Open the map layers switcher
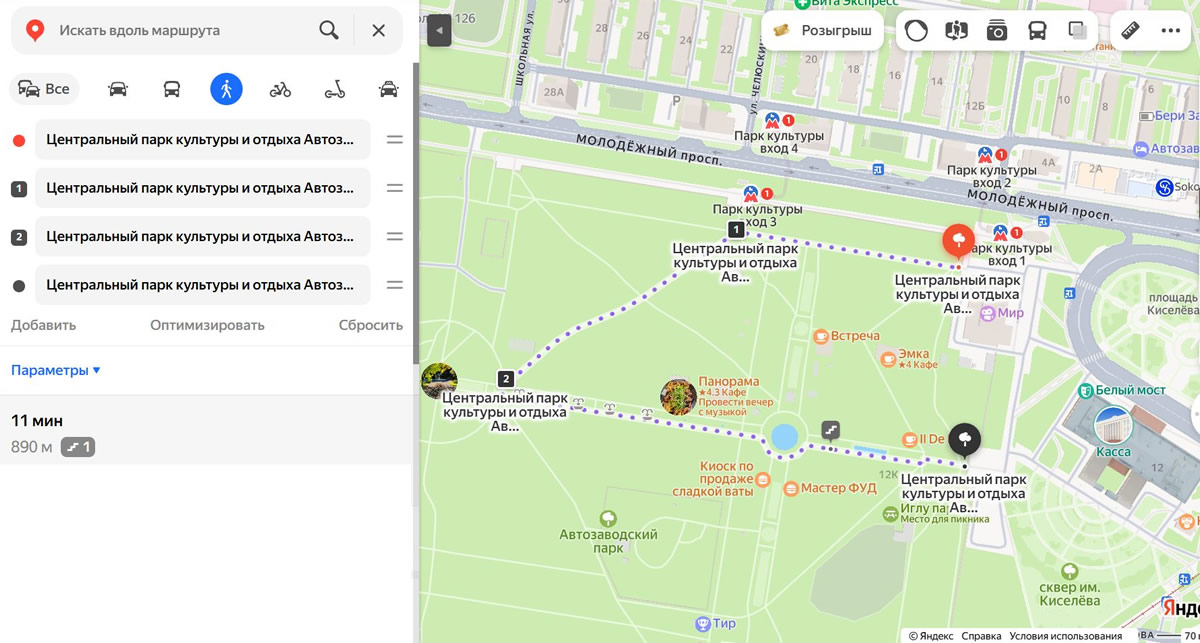Screen dimensions: 1200x643 tap(1077, 30)
